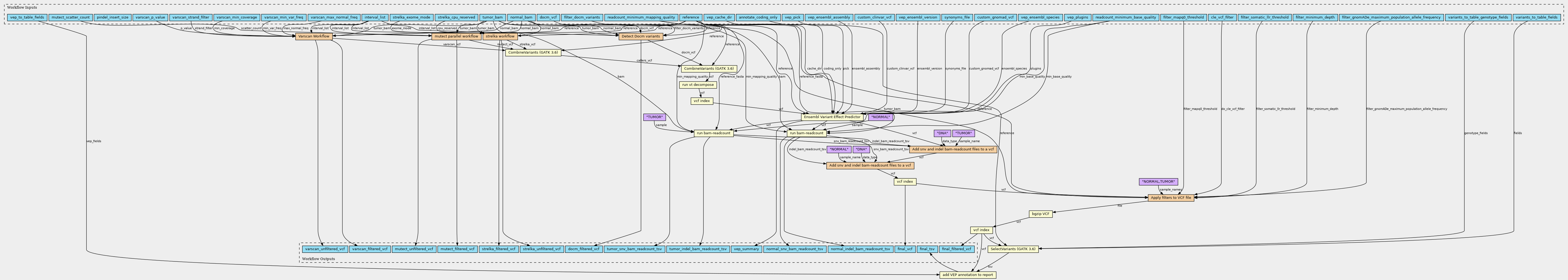Image resolution: width=1568 pixels, height=280 pixels.
Task: Click the SelectVariants (GATK 3.6) node
Action: pyautogui.click(x=1013, y=249)
